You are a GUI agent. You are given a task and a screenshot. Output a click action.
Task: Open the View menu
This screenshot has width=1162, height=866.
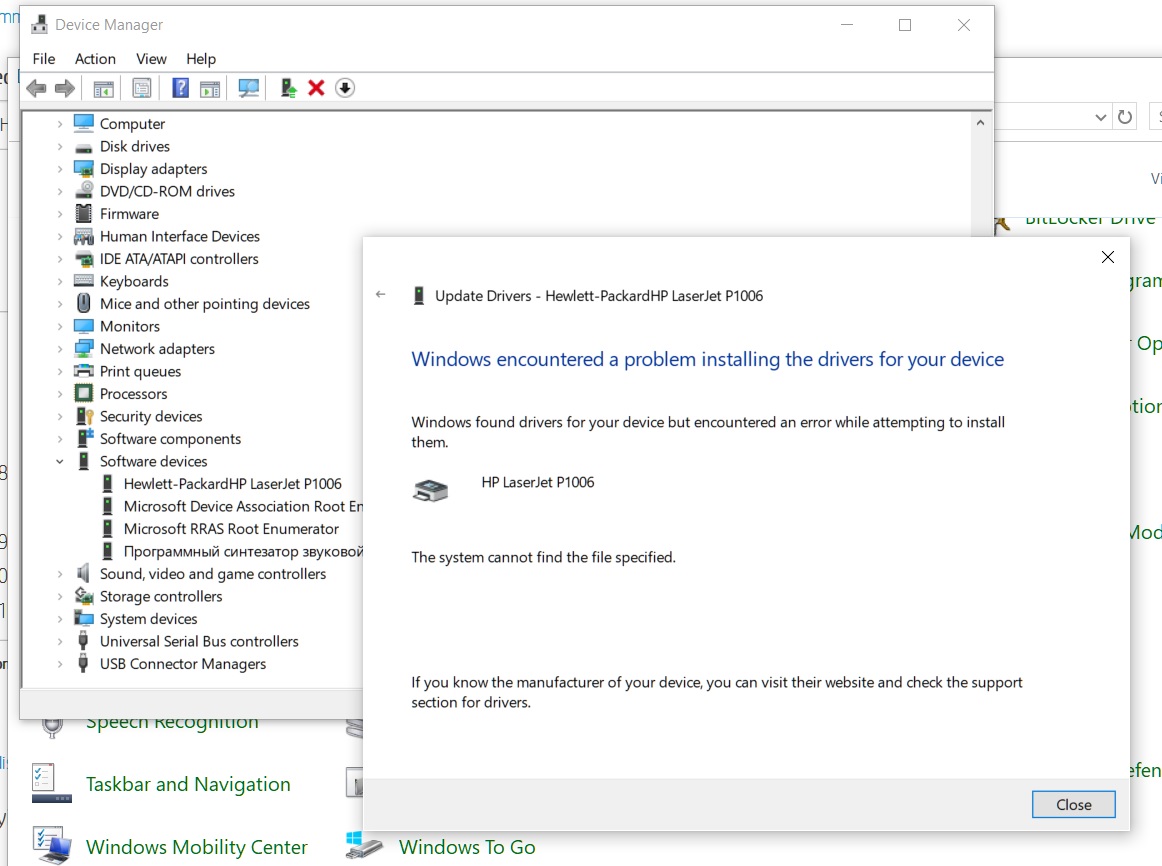[x=151, y=59]
